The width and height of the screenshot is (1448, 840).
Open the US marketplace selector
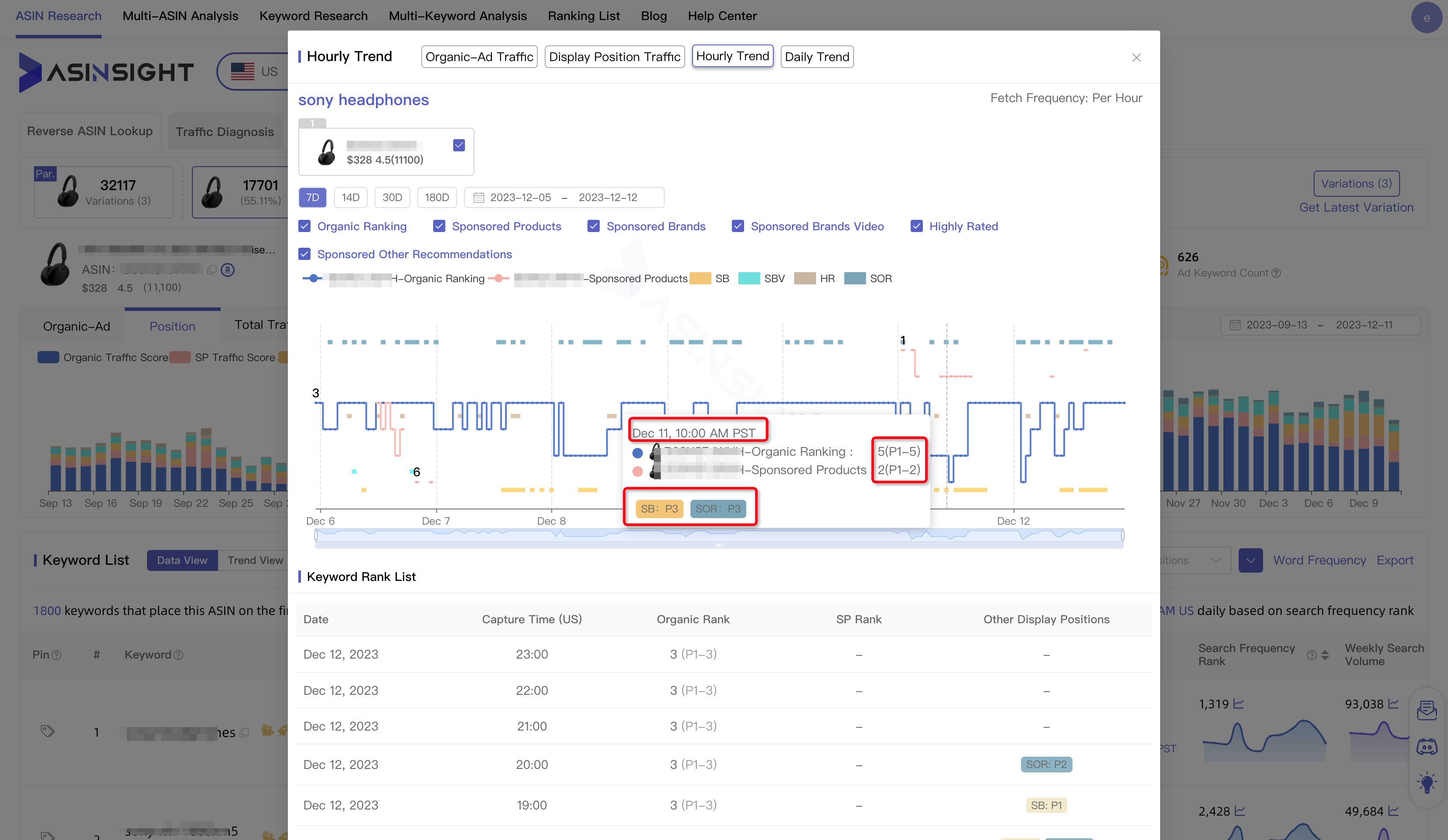(x=253, y=71)
